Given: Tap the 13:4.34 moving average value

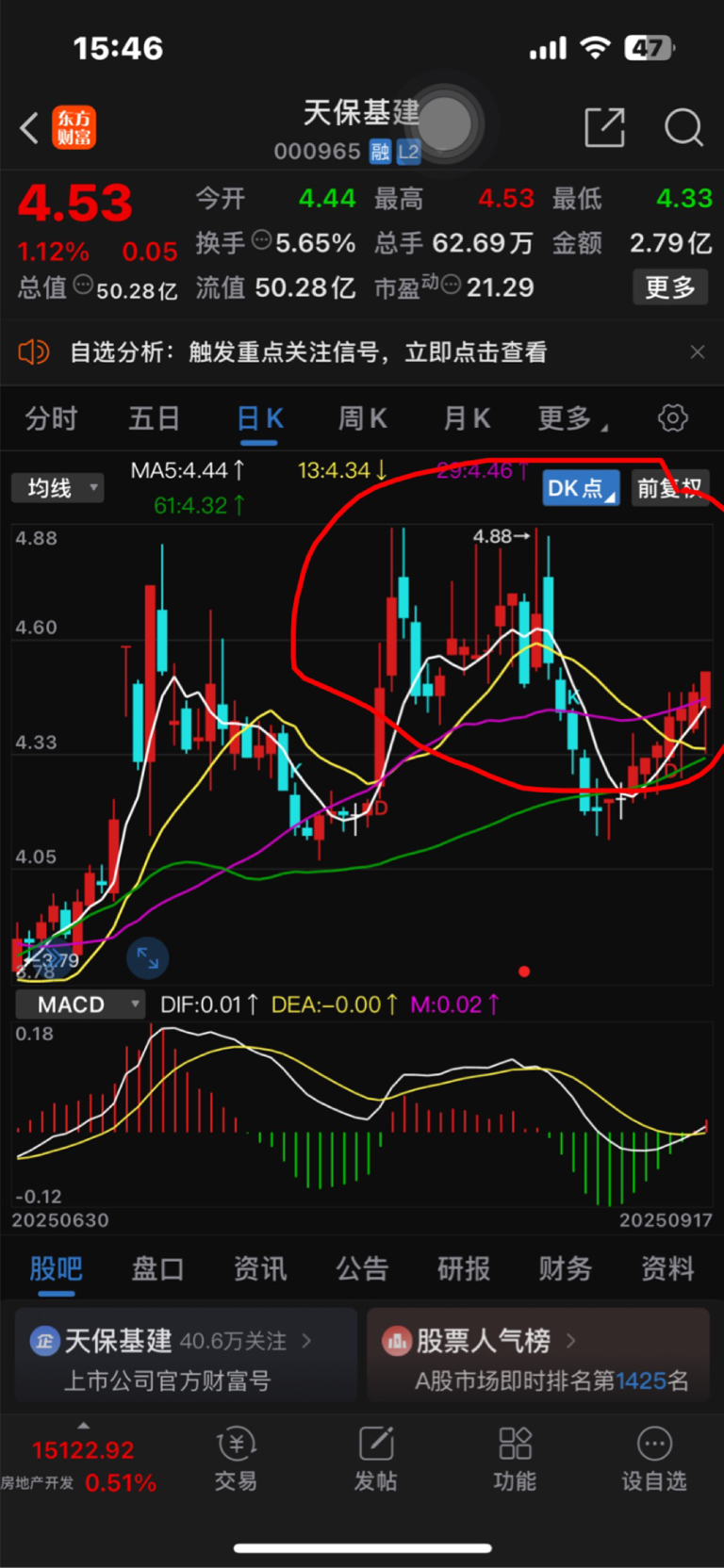Looking at the screenshot, I should pyautogui.click(x=342, y=469).
